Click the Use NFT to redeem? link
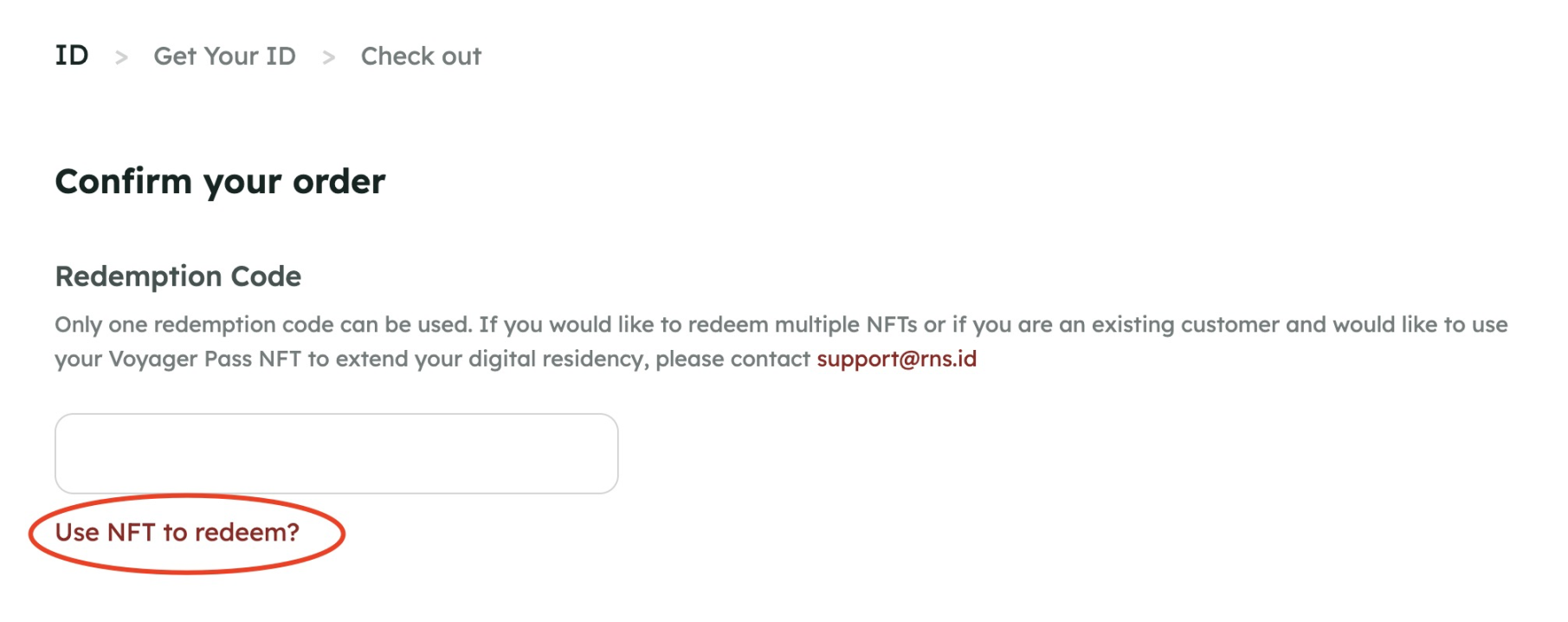The height and width of the screenshot is (622, 1568). pos(177,532)
